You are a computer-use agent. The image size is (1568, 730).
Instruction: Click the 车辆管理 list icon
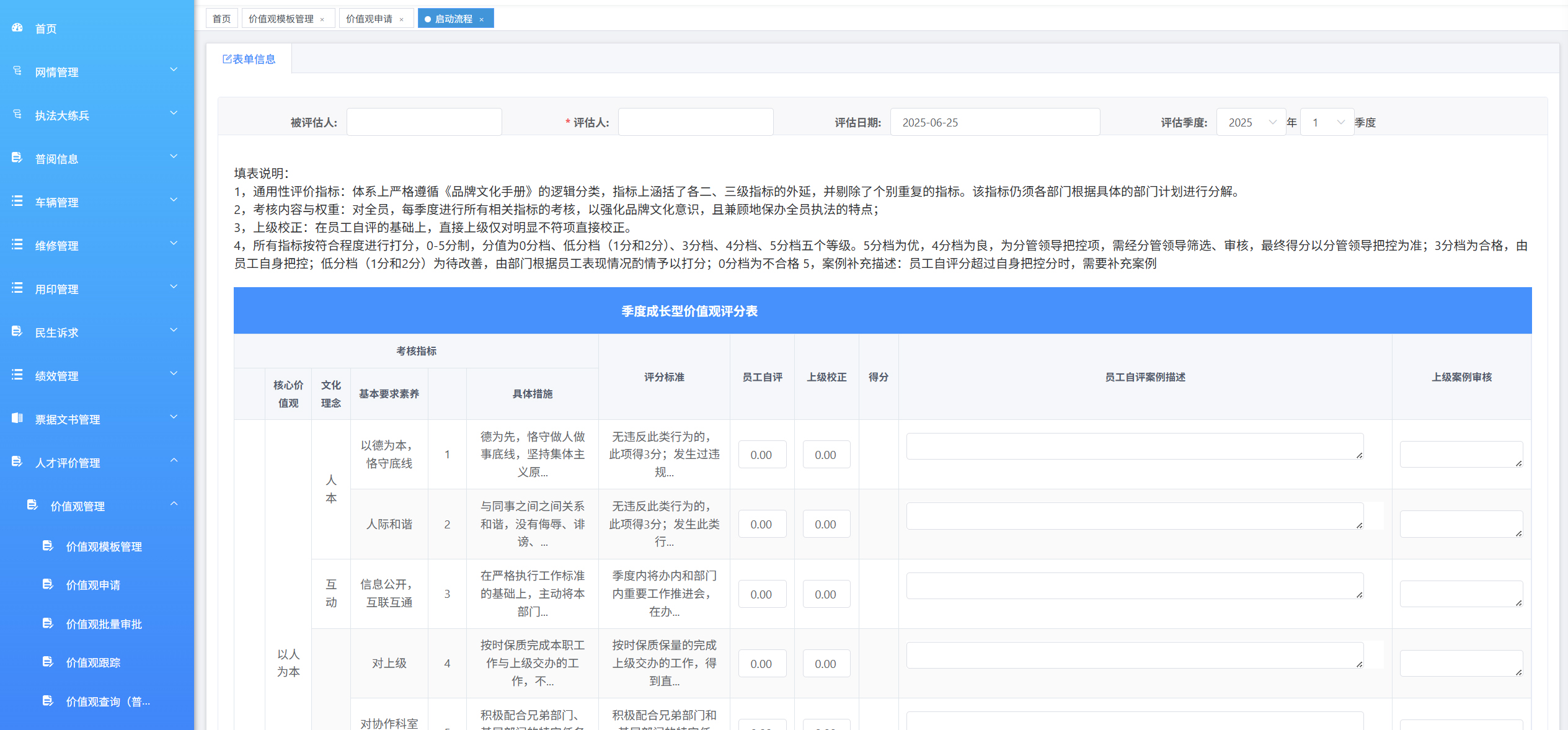click(17, 202)
